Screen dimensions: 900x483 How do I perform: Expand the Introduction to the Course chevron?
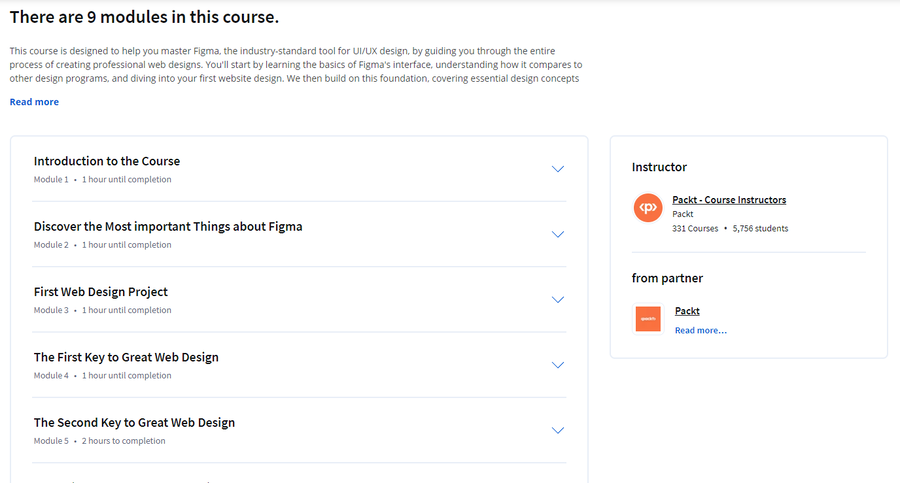click(558, 169)
